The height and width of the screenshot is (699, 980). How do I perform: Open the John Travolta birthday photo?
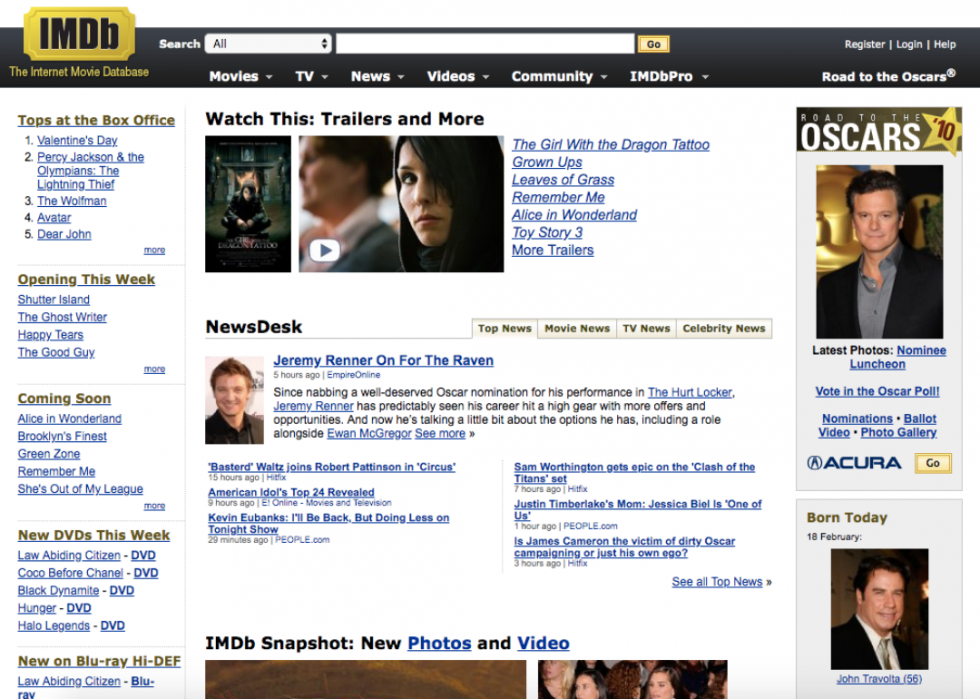pos(879,609)
